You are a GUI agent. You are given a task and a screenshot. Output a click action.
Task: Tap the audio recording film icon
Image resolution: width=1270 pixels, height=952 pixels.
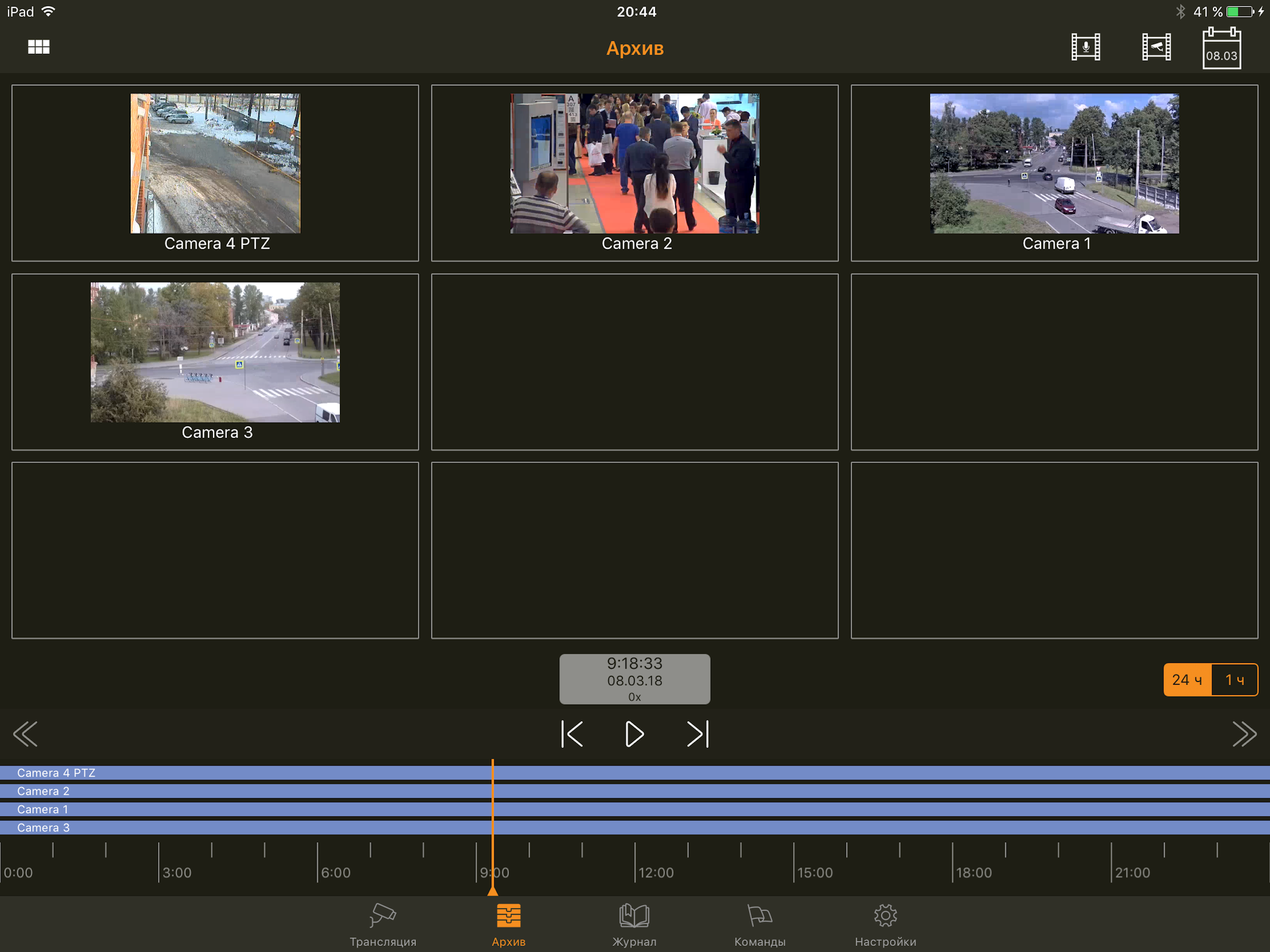point(1085,47)
